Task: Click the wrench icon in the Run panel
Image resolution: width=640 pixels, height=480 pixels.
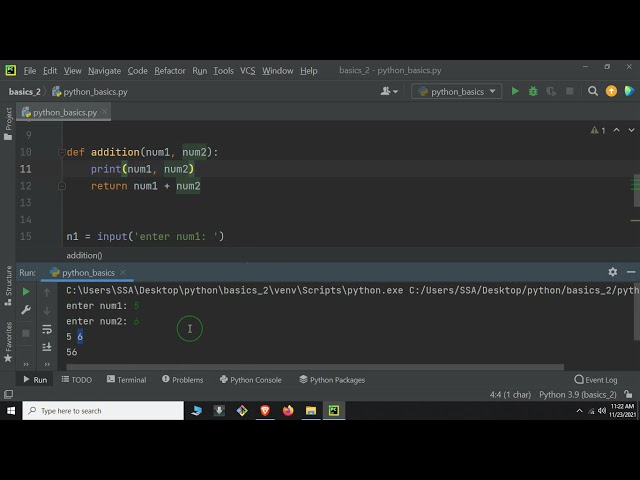Action: (x=26, y=310)
